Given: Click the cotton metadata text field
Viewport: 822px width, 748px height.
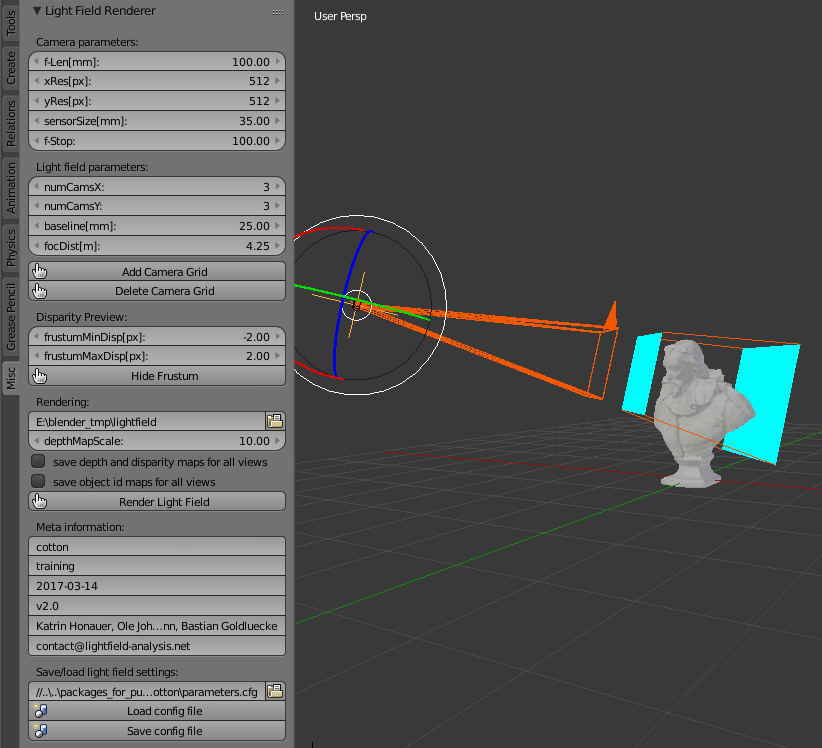Looking at the screenshot, I should pyautogui.click(x=156, y=546).
